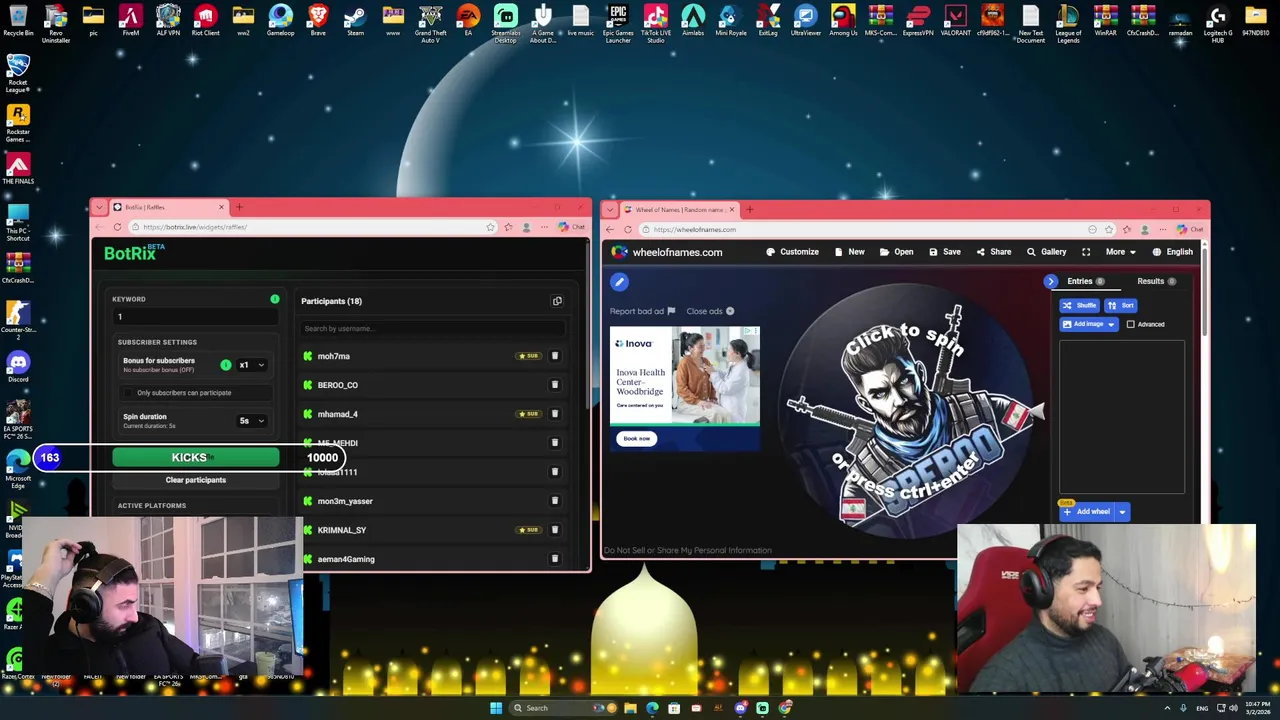Screen dimensions: 1280x720
Task: Remove KRIMINAL_SY using its trash icon
Action: click(x=555, y=530)
